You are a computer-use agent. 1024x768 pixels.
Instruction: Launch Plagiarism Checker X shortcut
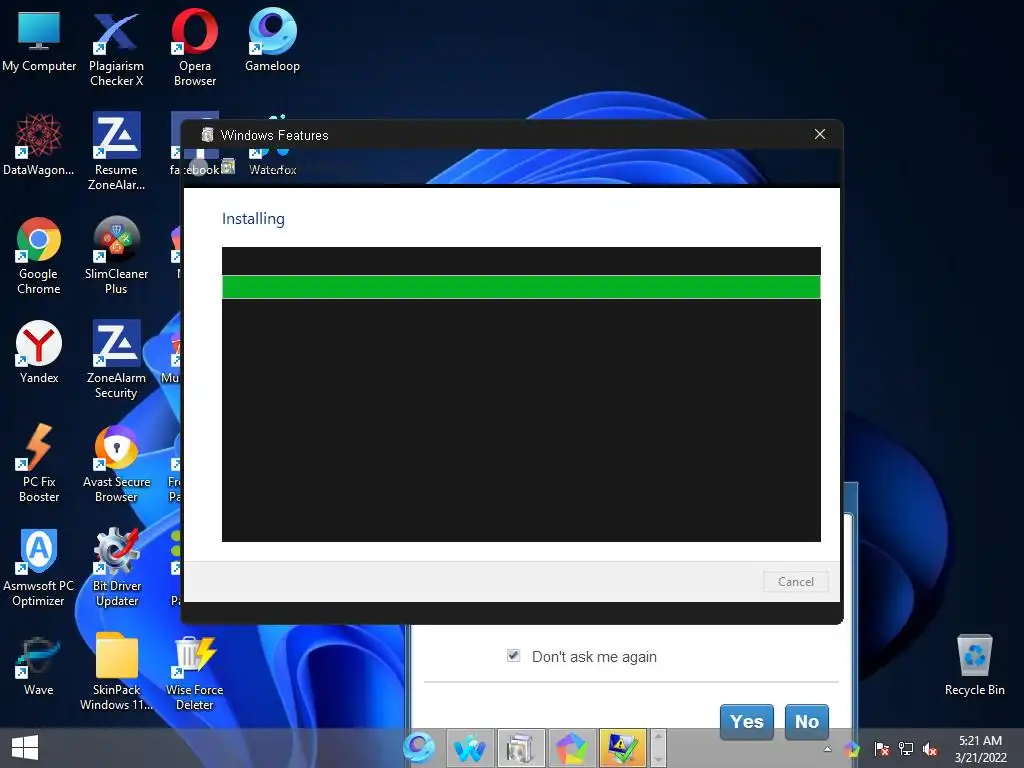pos(116,49)
